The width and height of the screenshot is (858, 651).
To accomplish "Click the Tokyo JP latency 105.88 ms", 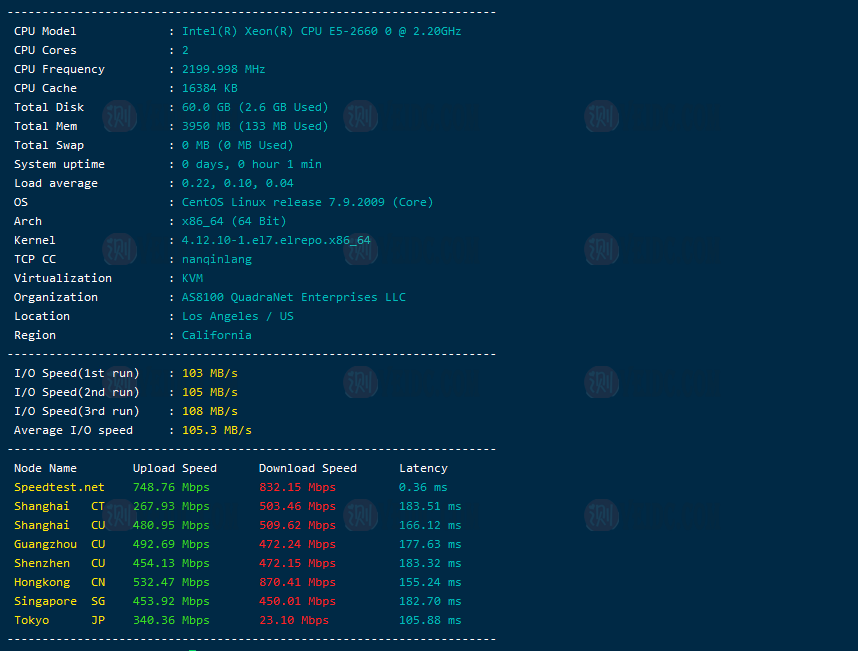I will 430,620.
